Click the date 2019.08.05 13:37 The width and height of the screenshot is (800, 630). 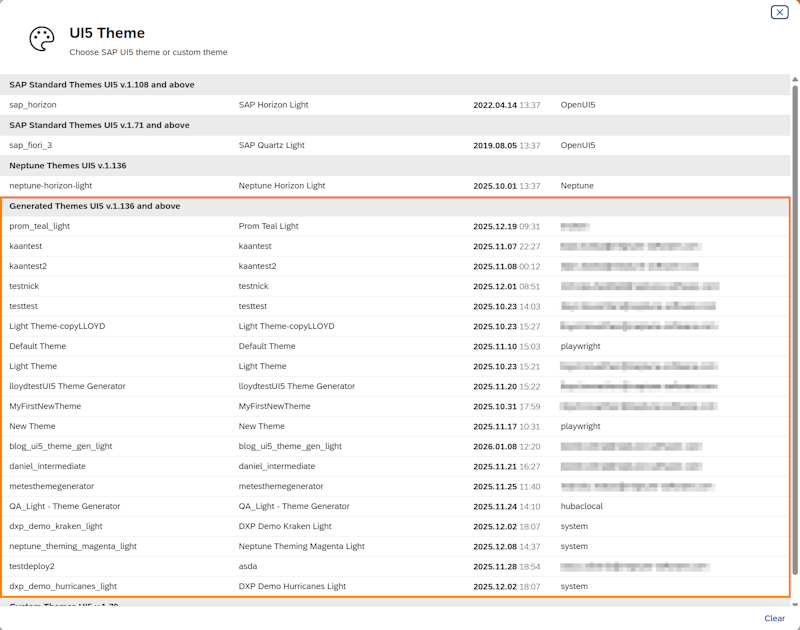coord(507,145)
